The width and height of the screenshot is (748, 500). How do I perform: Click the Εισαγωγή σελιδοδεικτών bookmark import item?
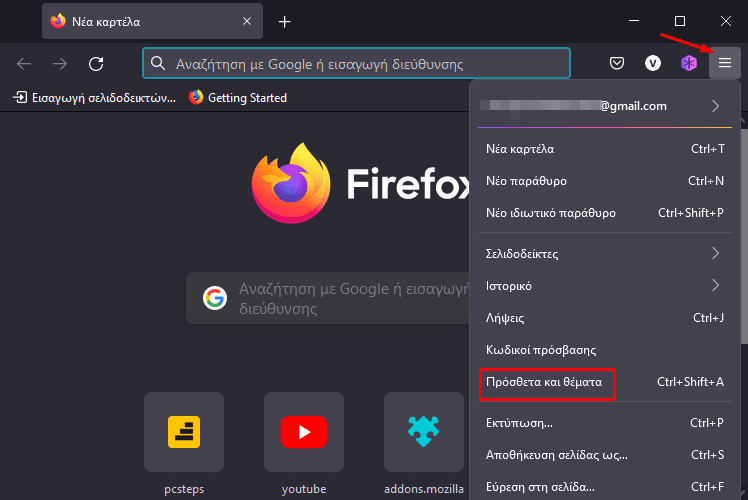click(94, 98)
